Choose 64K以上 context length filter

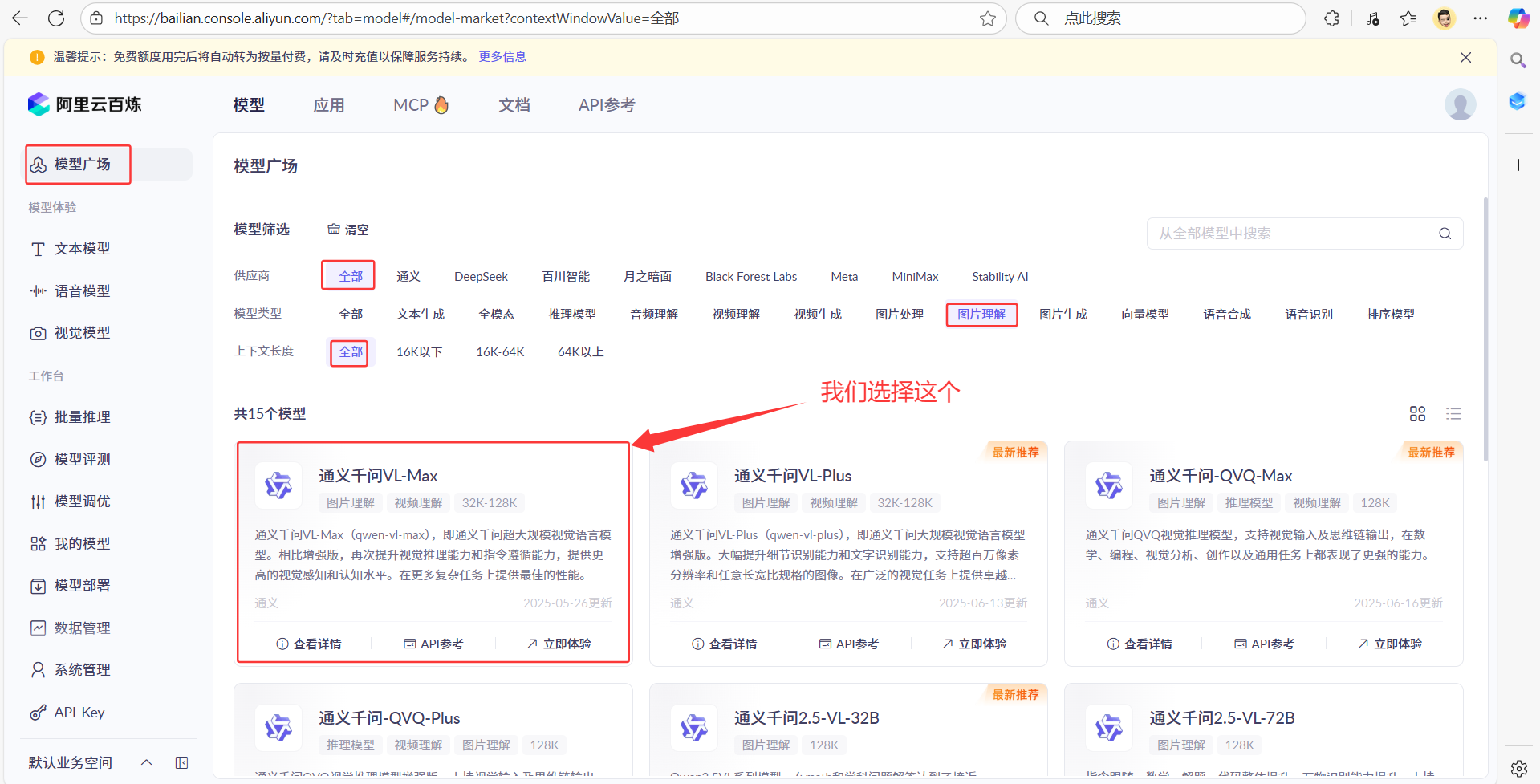pos(580,352)
